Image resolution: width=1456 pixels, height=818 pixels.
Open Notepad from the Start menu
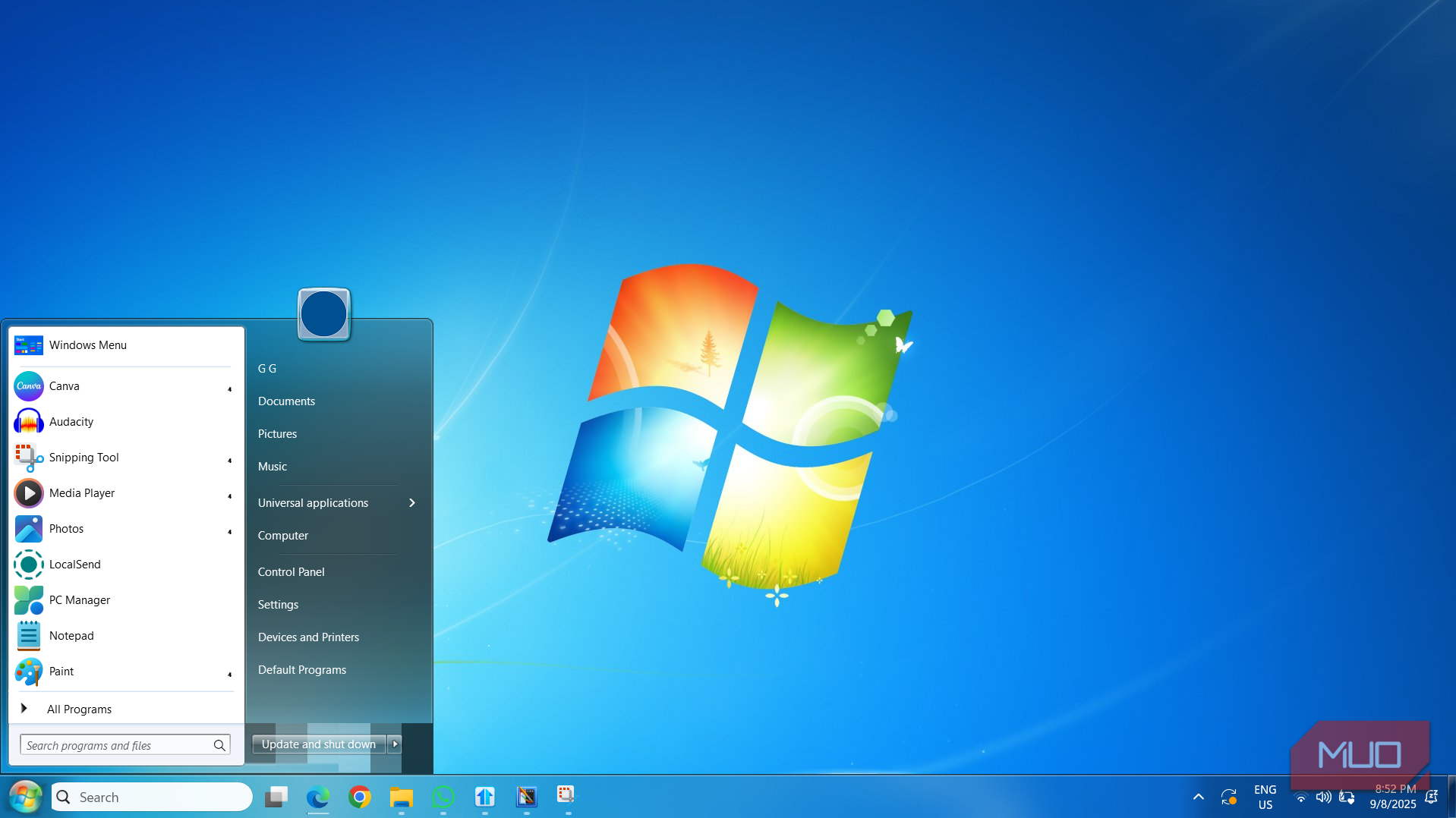[x=71, y=635]
